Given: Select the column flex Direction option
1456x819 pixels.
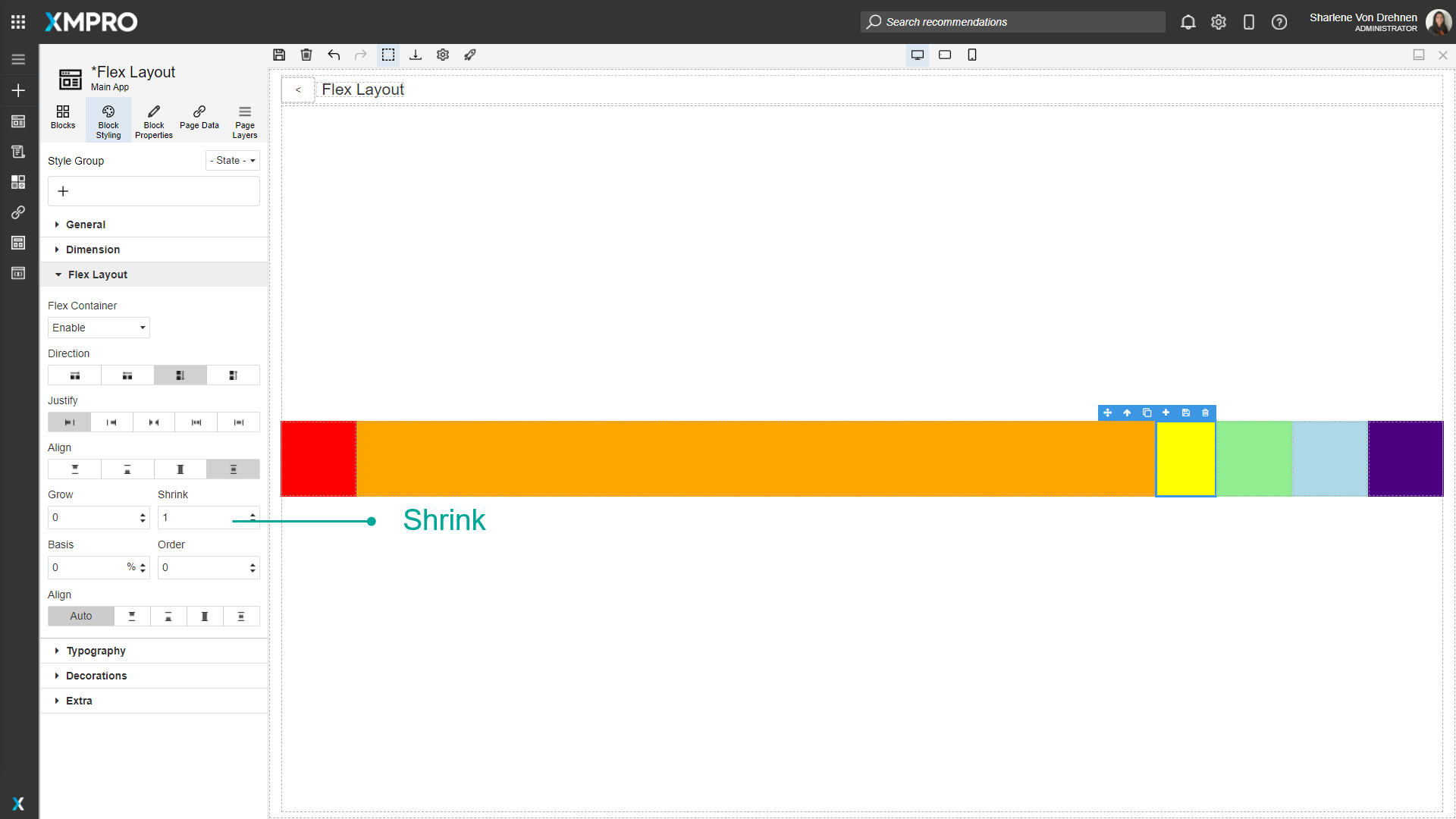Looking at the screenshot, I should [180, 375].
